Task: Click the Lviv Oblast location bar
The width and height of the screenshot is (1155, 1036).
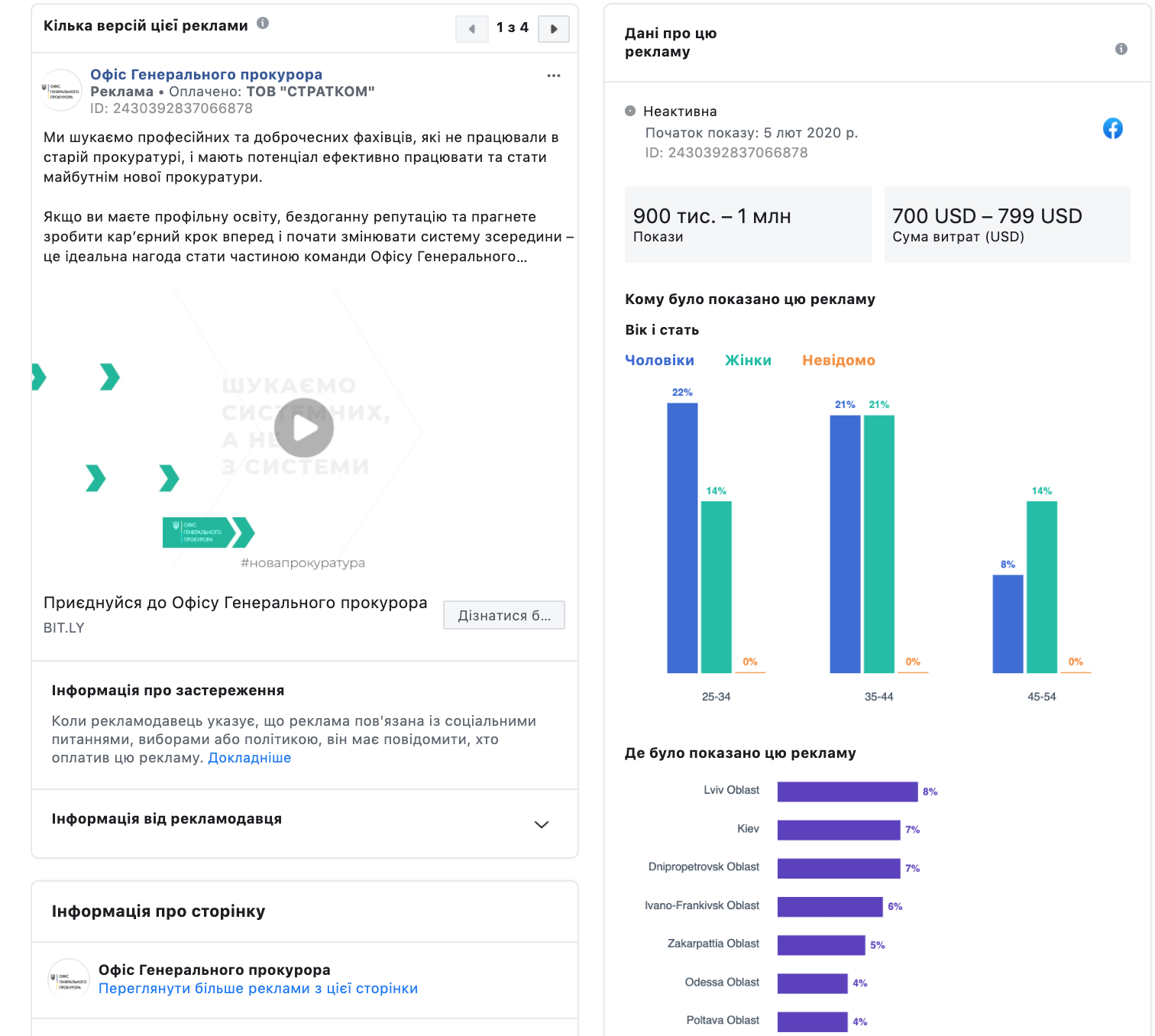Action: pos(847,792)
